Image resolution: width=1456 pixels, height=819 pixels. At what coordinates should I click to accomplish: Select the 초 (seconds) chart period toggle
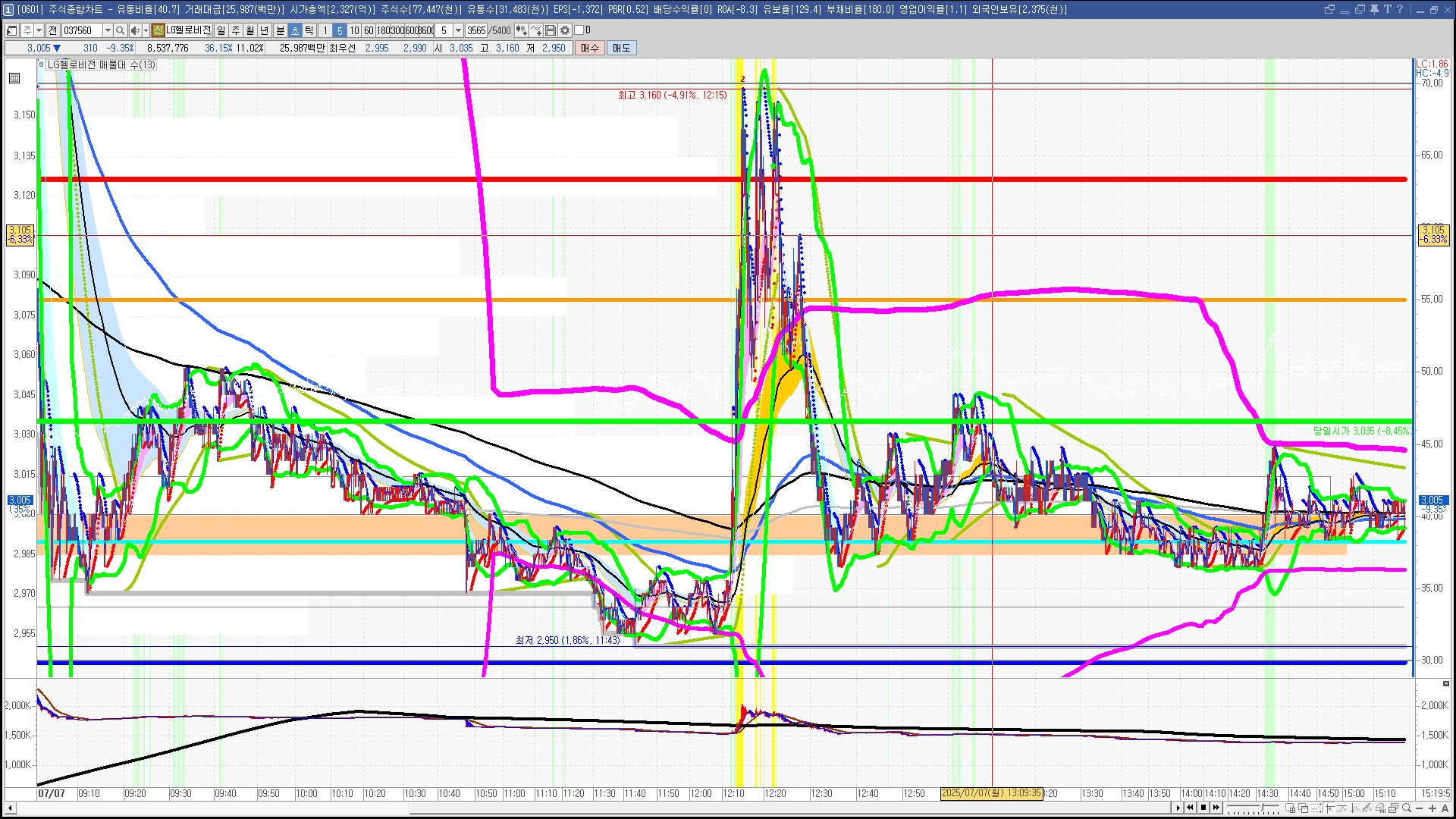coord(295,30)
